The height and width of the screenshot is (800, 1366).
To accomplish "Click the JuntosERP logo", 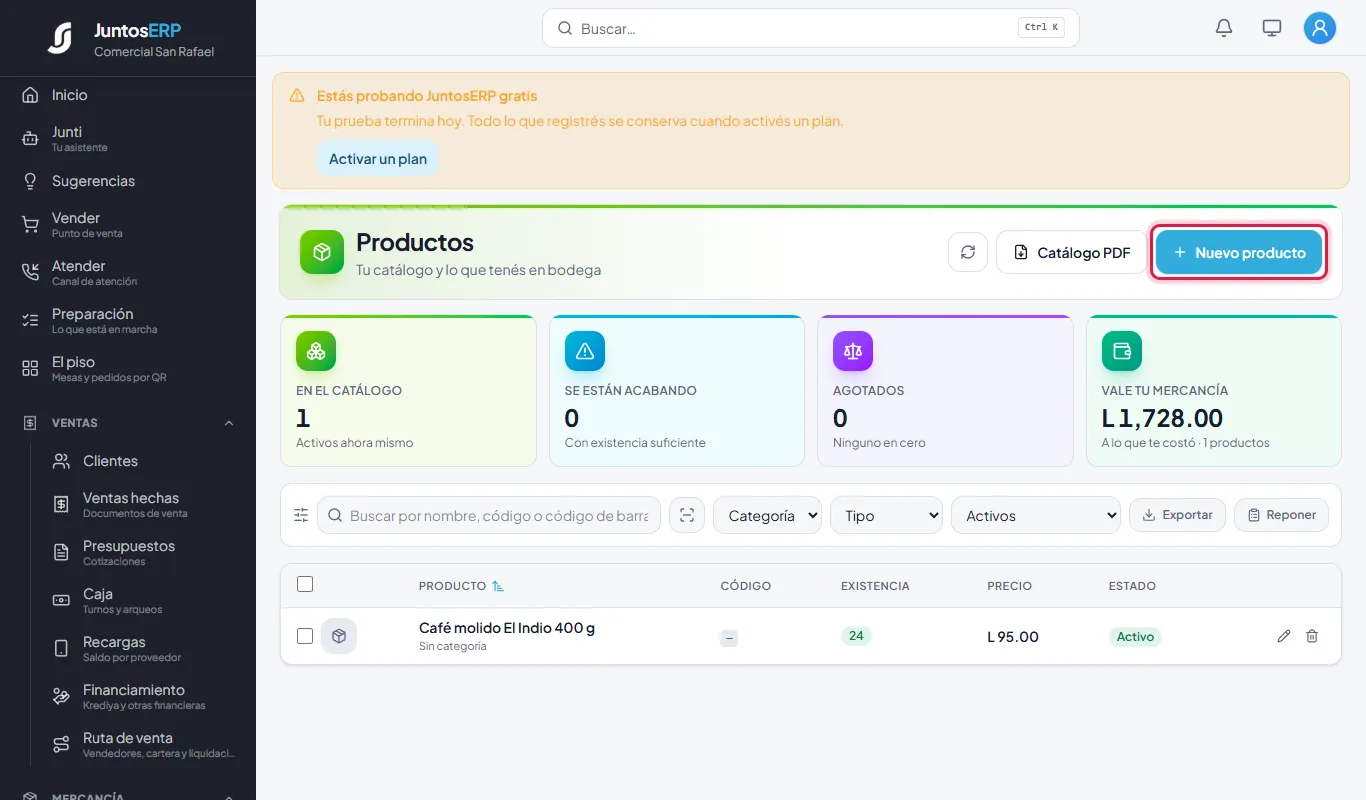I will pos(60,38).
